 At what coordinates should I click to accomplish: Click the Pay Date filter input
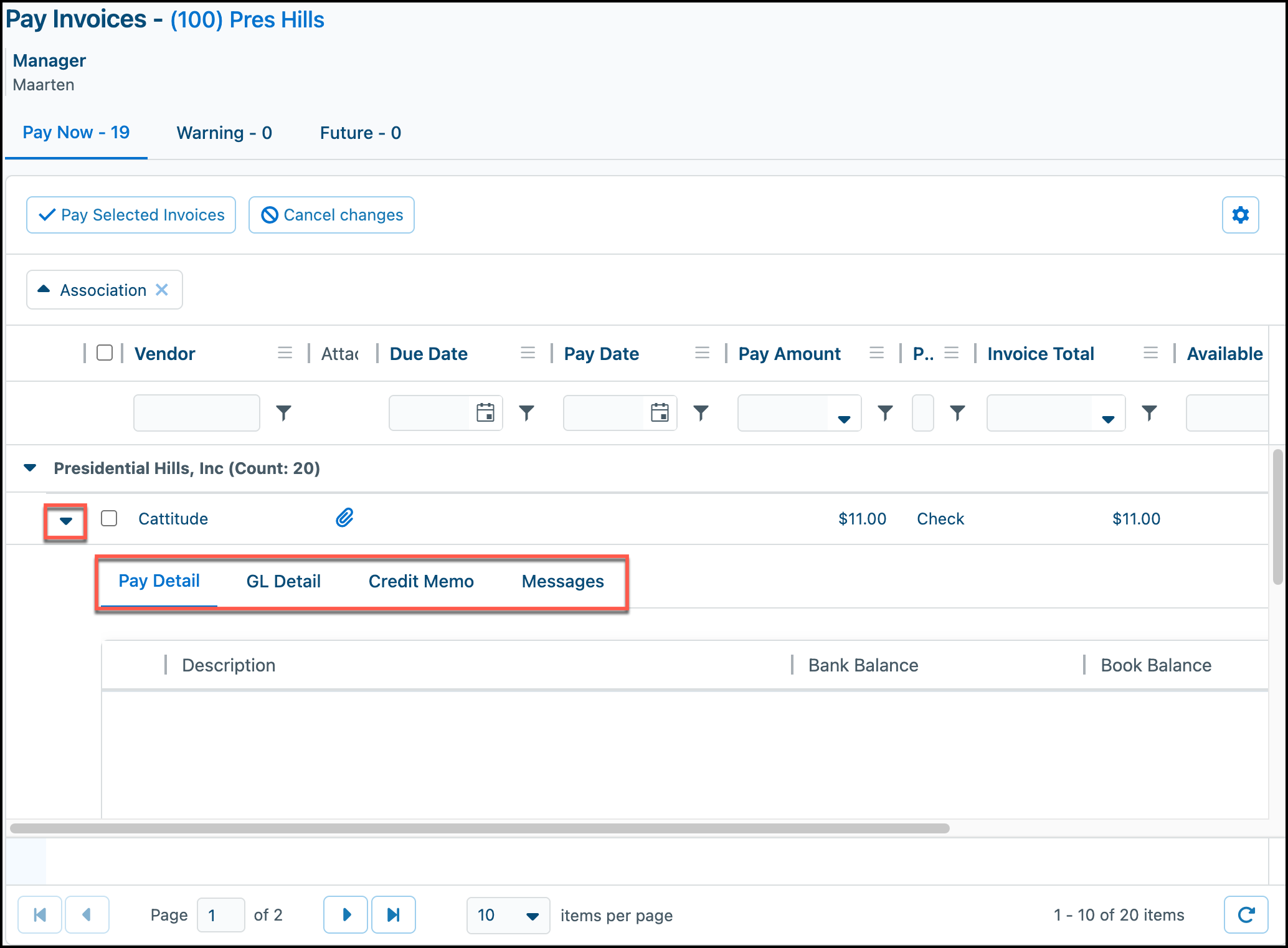604,412
